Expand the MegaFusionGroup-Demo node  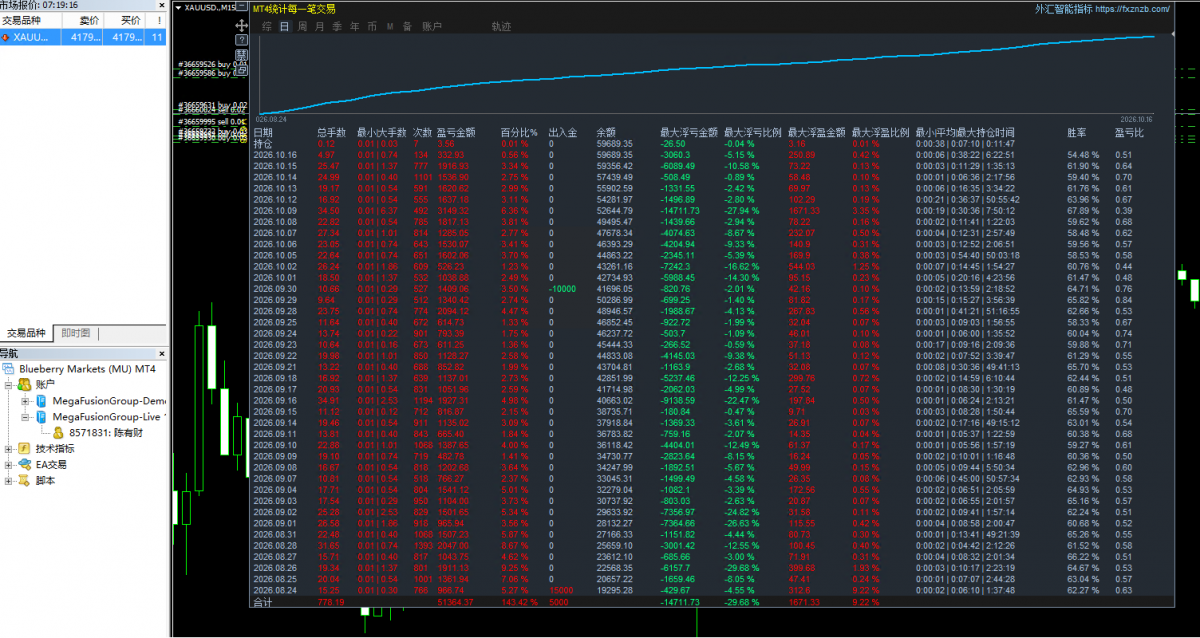click(x=26, y=401)
